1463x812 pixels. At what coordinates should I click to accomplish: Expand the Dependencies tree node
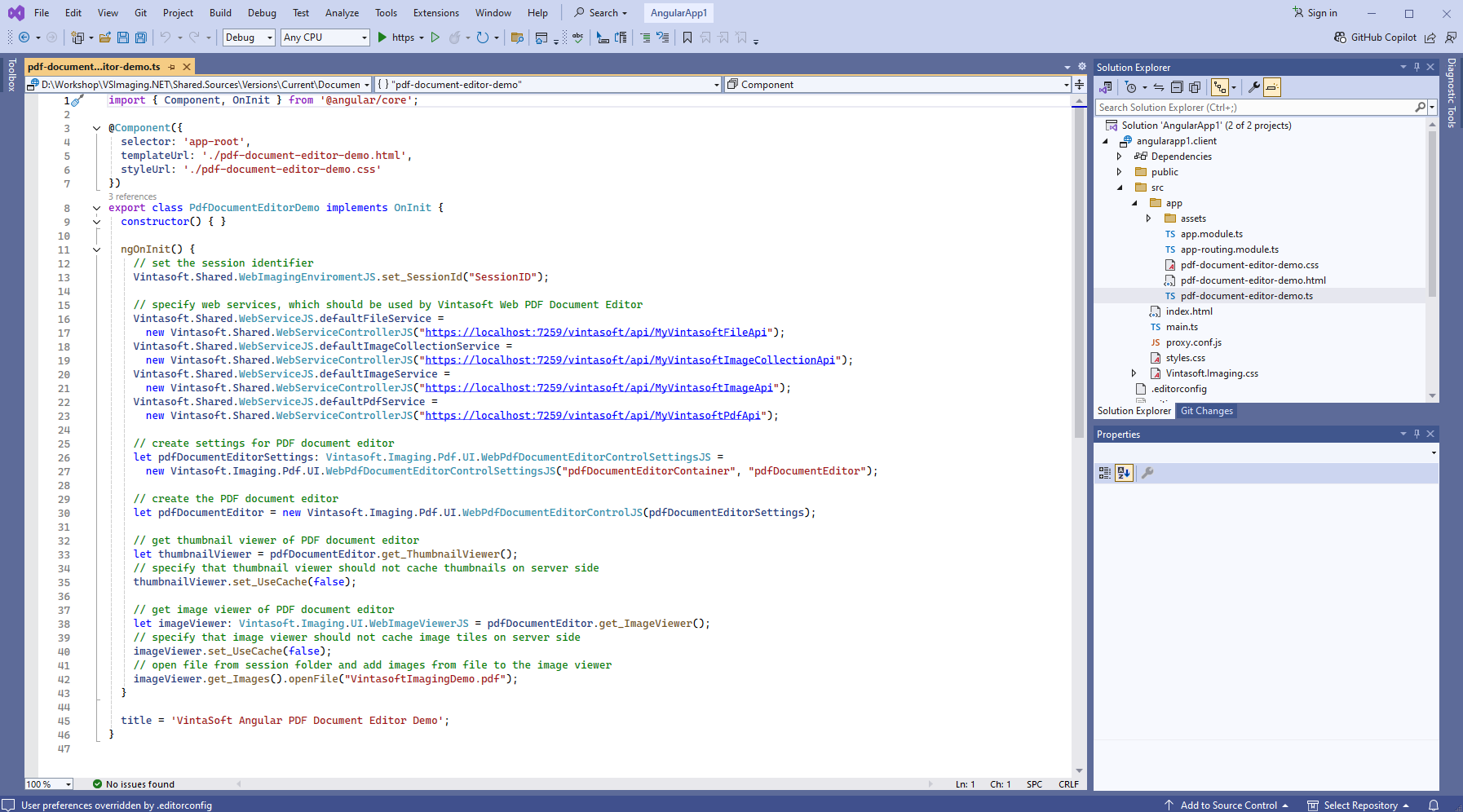point(1119,157)
